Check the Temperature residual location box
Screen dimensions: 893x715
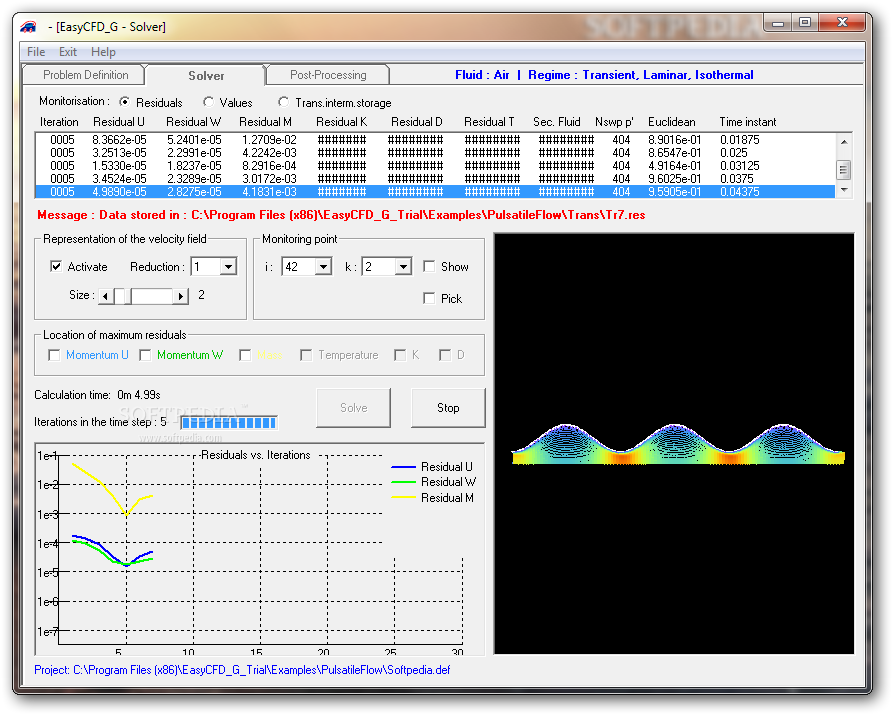click(306, 355)
